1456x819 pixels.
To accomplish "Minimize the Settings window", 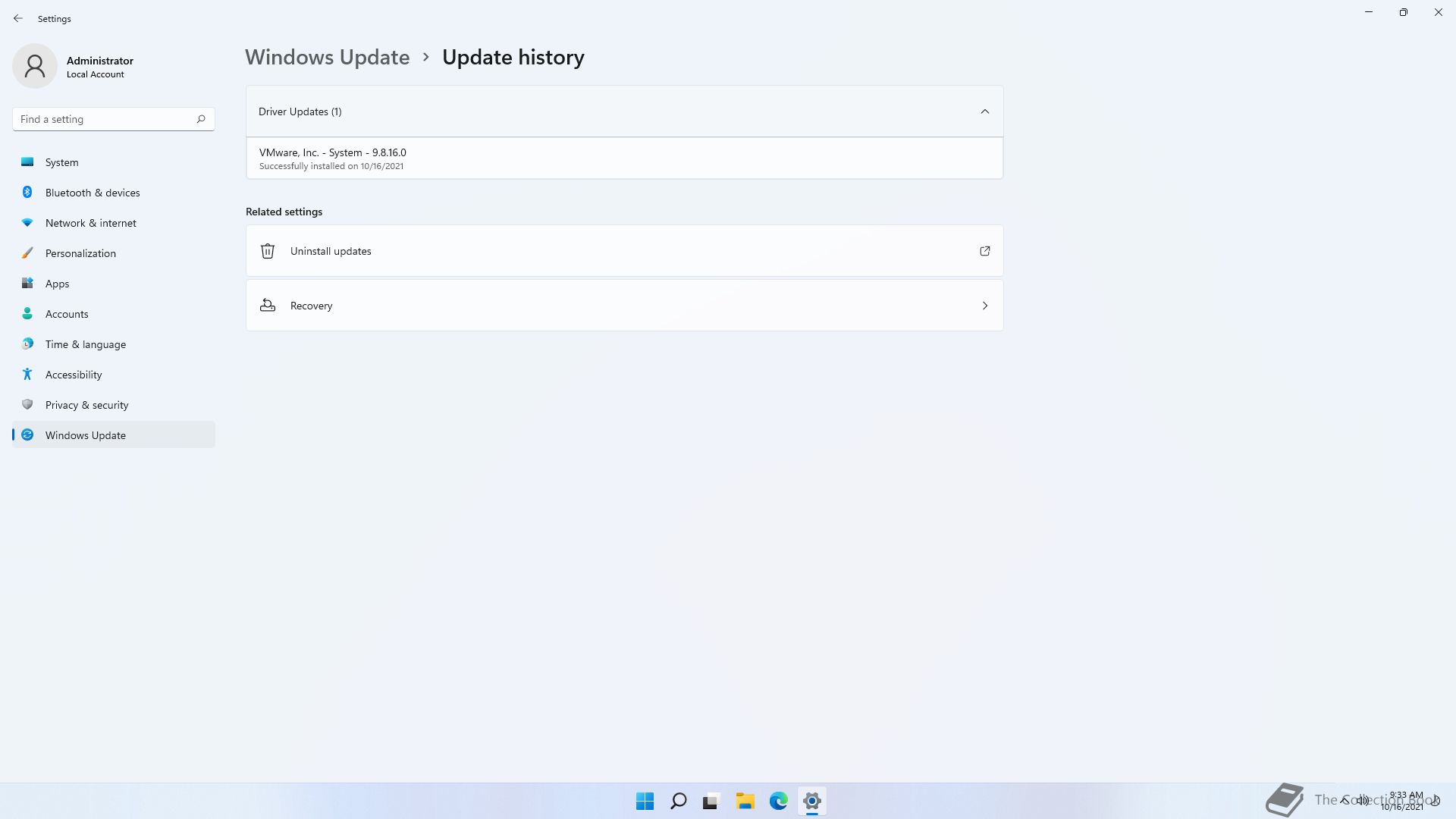I will 1369,12.
